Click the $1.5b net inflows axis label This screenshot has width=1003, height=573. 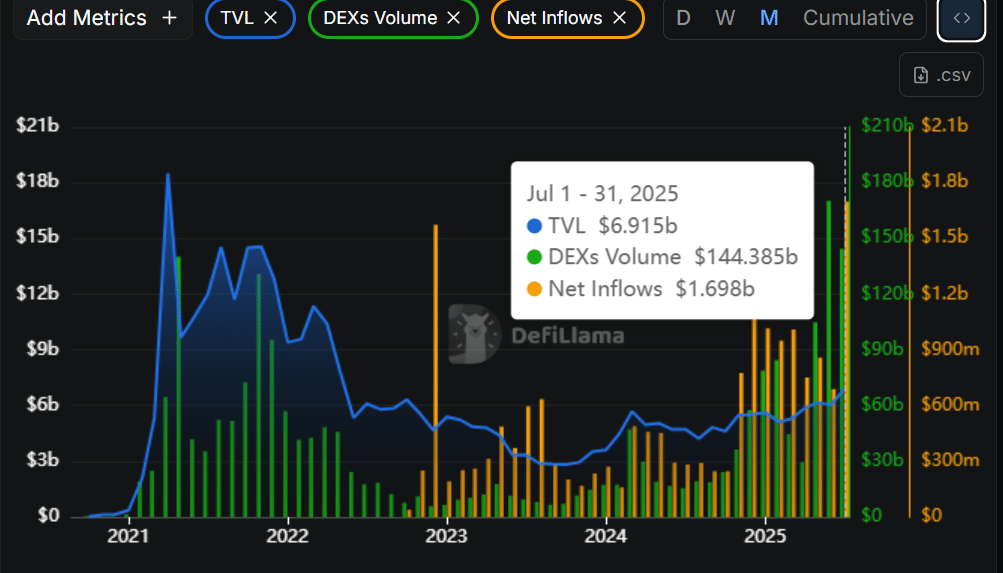[945, 237]
